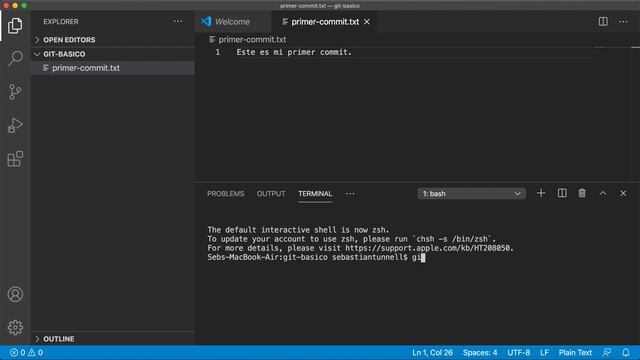Open the Manage gear icon
The width and height of the screenshot is (640, 360).
pos(15,327)
